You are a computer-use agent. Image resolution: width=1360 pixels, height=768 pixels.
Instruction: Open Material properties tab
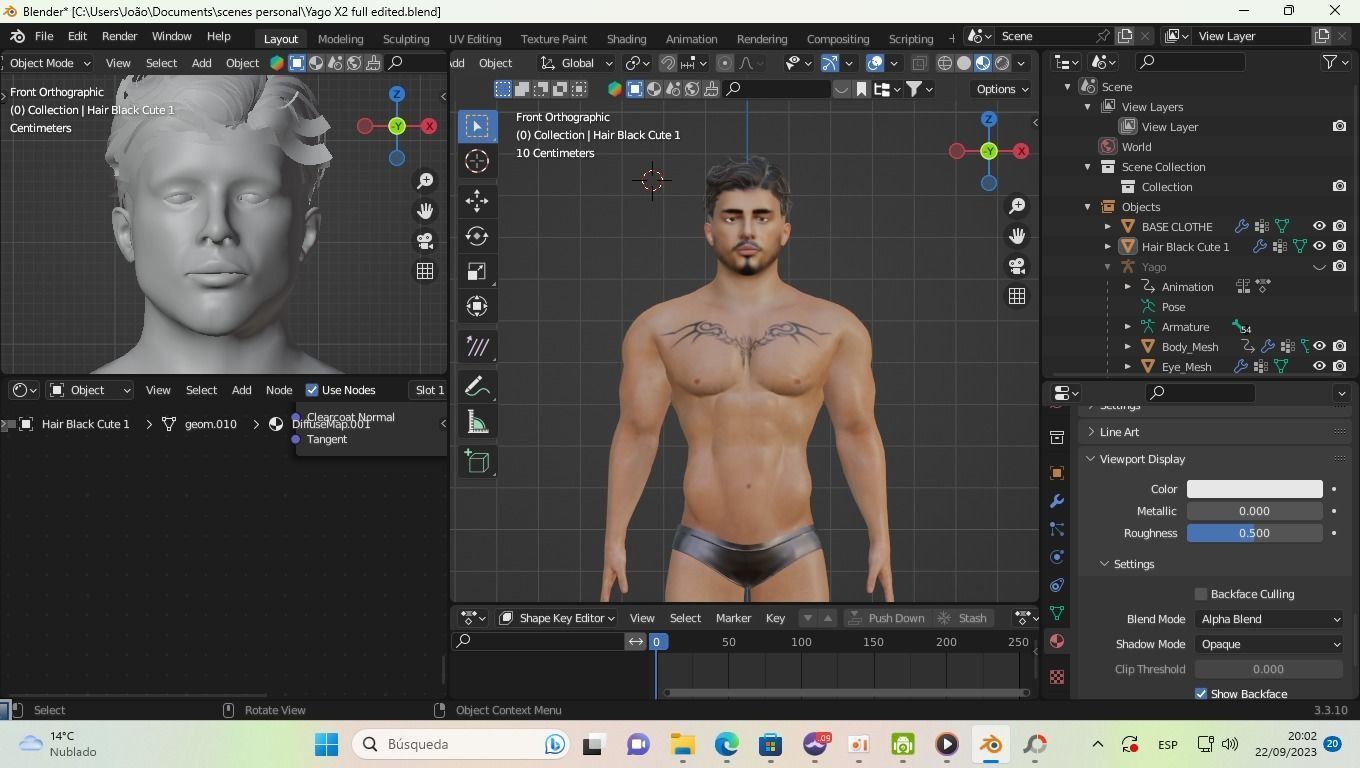(x=1057, y=641)
